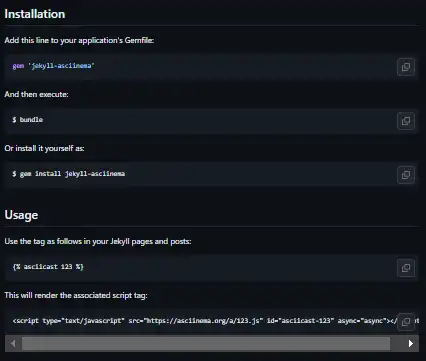This screenshot has width=426, height=361.
Task: Click the '$ bundle' code text
Action: point(28,120)
